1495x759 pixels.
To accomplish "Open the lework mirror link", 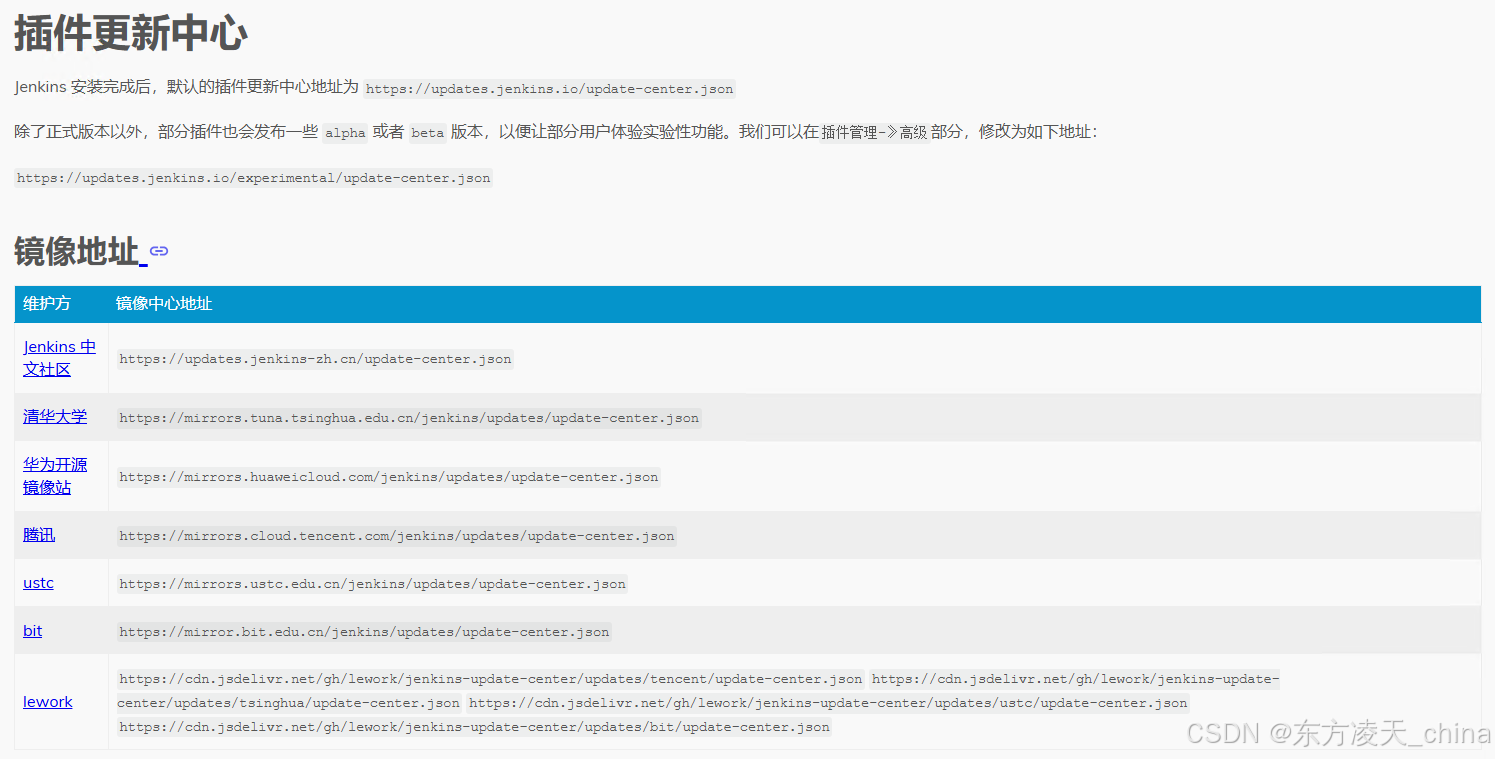I will (47, 701).
